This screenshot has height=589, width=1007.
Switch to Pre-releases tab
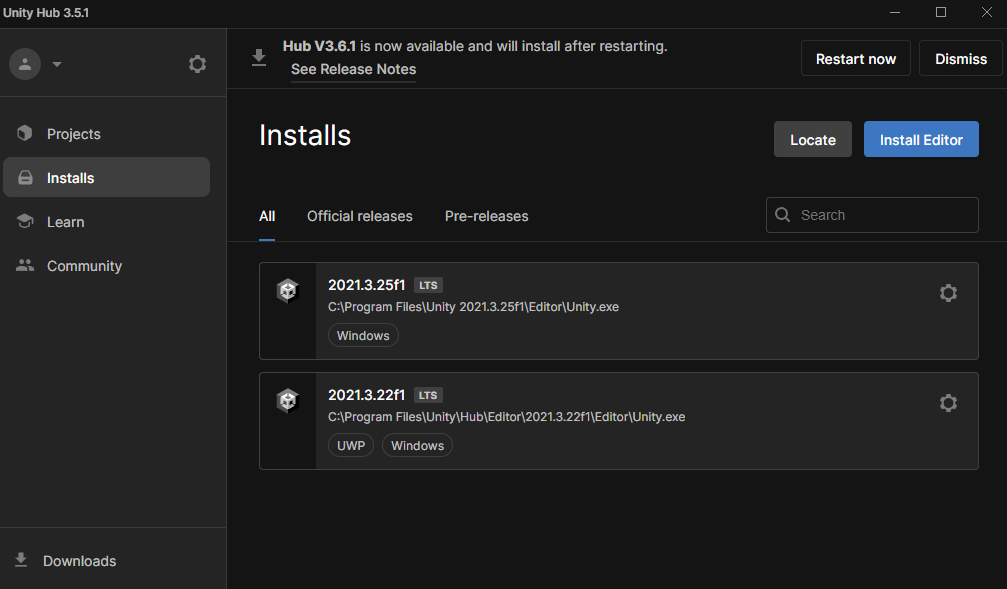(486, 216)
